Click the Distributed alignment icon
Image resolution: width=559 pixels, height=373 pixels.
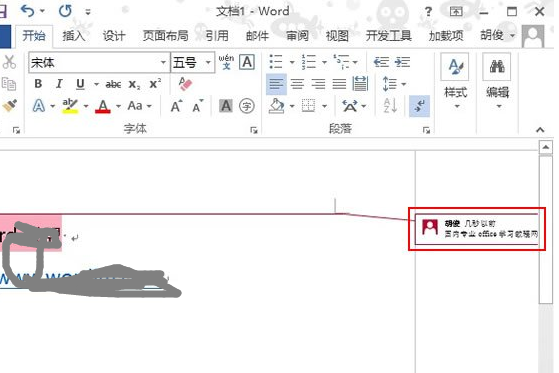click(x=360, y=84)
